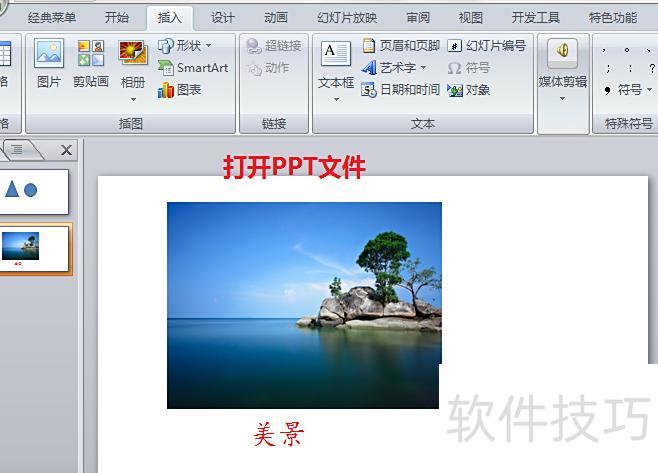This screenshot has width=658, height=473.
Task: Select the 插入 ribbon tab
Action: point(170,18)
